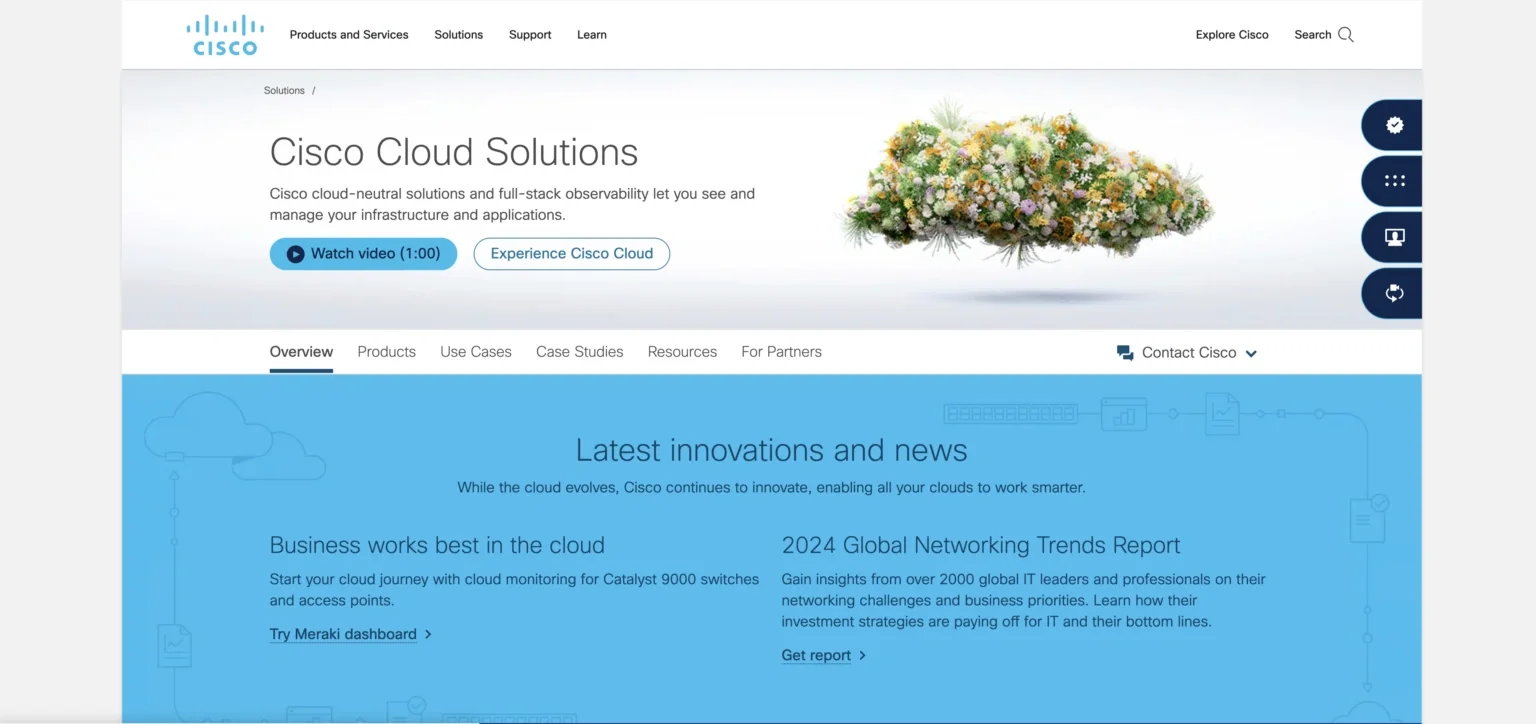Click the Get report link
Viewport: 1536px width, 724px height.
click(816, 655)
